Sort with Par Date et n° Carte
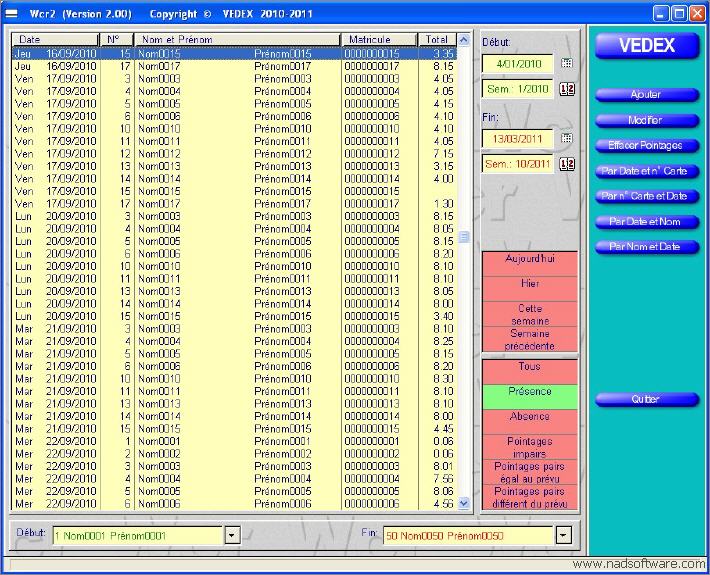 pos(647,171)
